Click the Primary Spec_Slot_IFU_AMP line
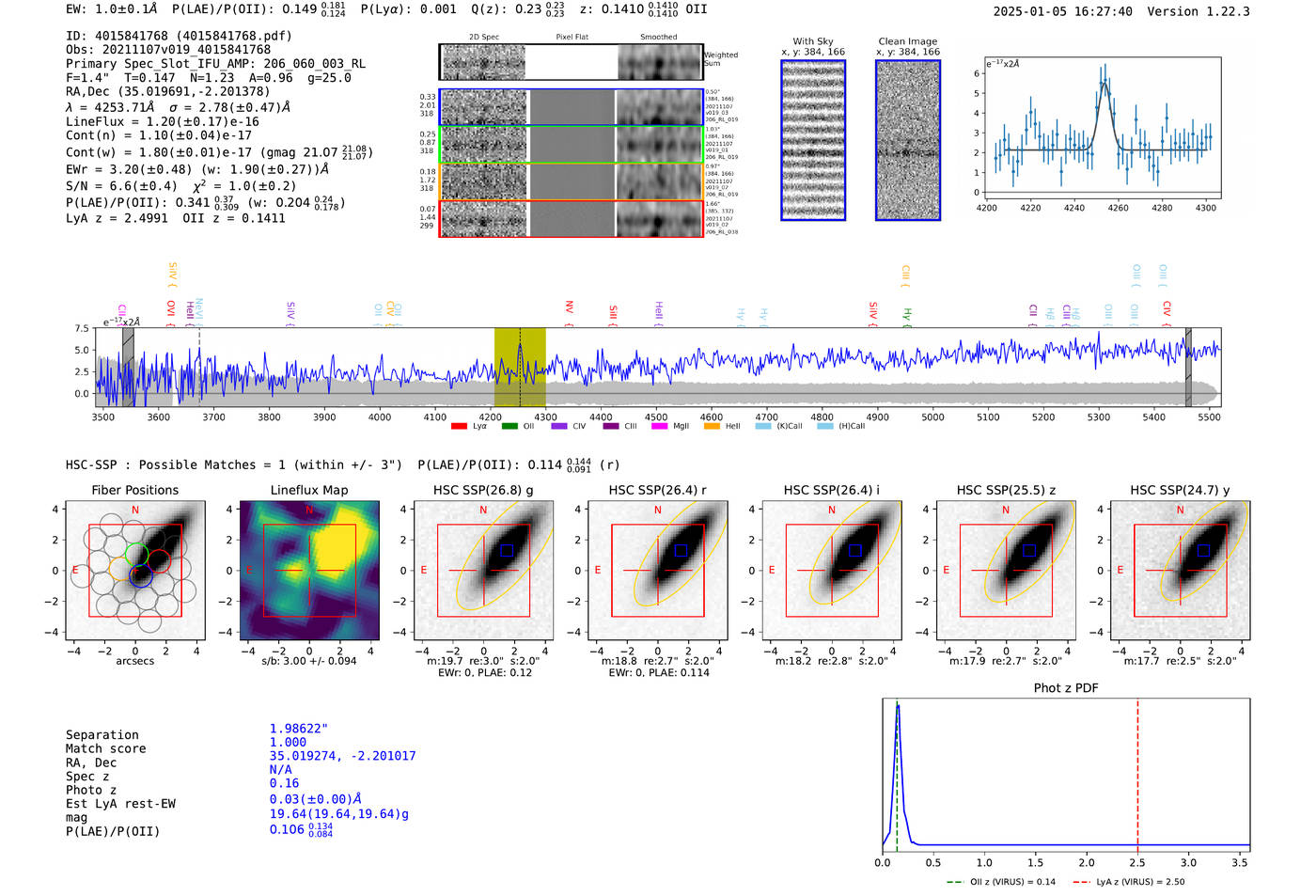Viewport: 1316px width, 896px height. [215, 64]
